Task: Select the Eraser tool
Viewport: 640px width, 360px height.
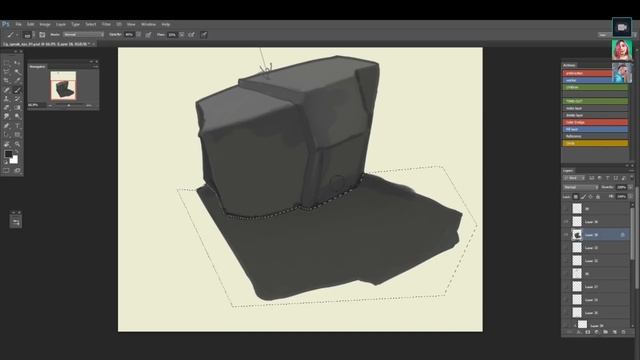Action: pyautogui.click(x=7, y=108)
